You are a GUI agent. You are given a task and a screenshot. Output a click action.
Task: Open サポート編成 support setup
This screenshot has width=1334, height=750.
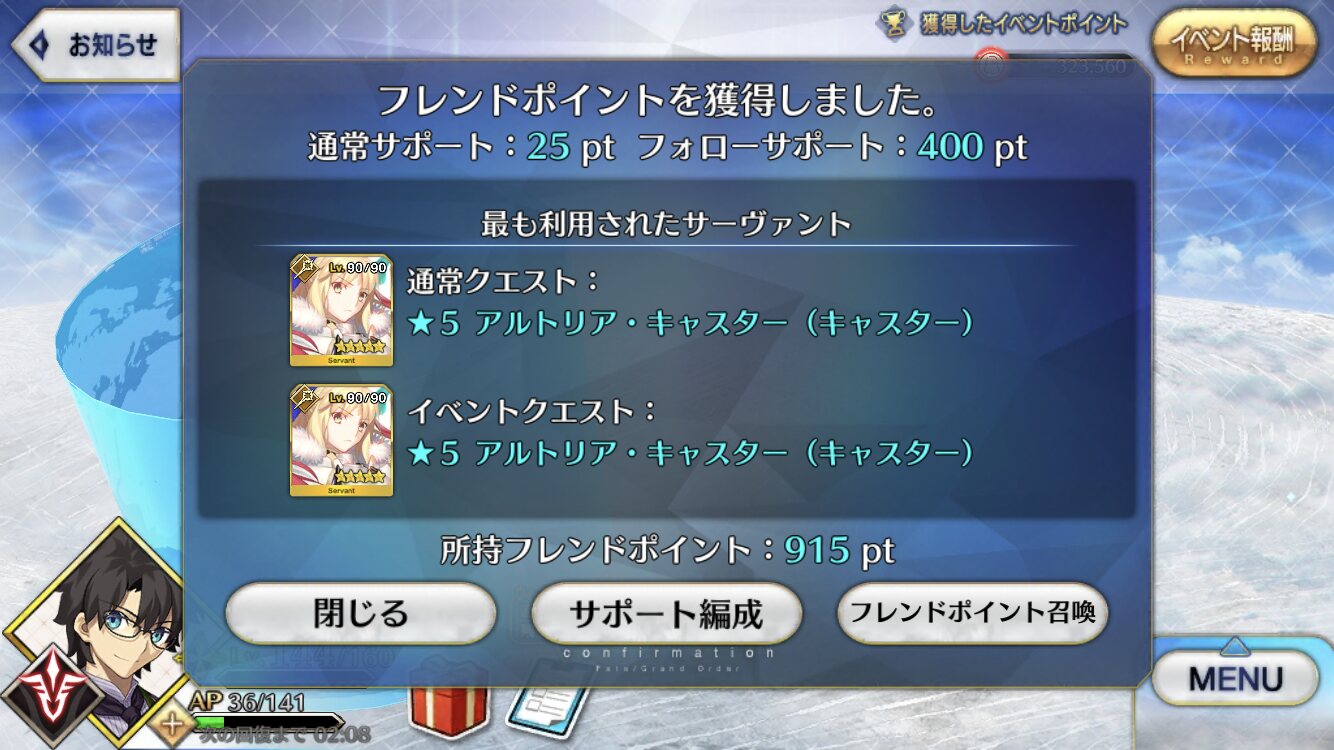click(x=666, y=613)
